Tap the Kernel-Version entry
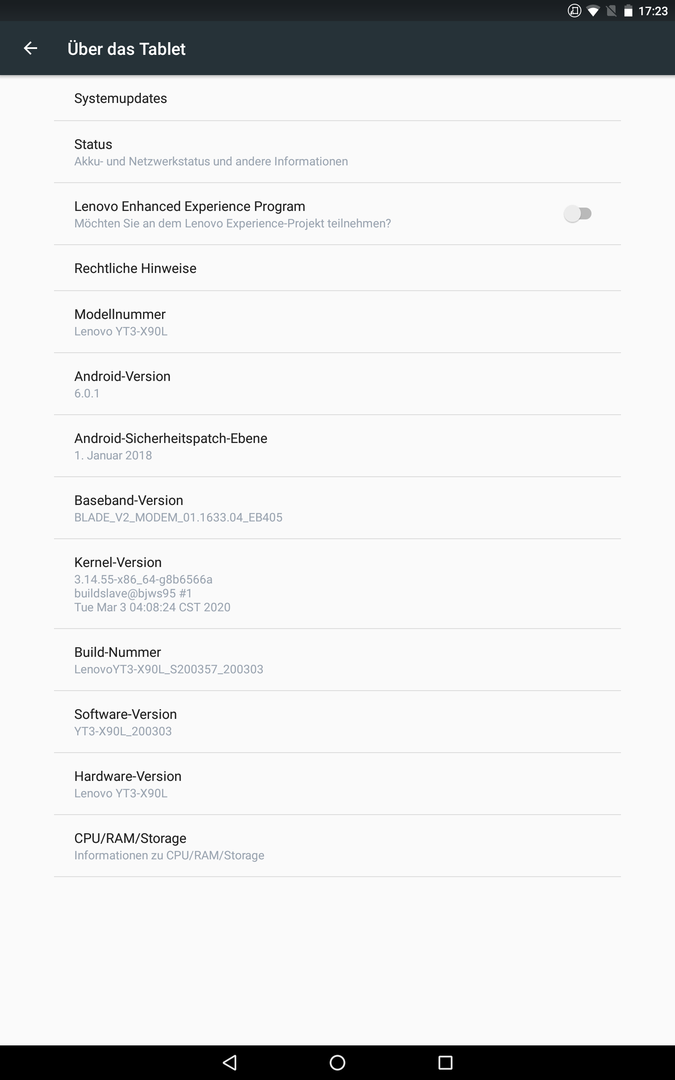Image resolution: width=675 pixels, height=1080 pixels. [x=338, y=583]
